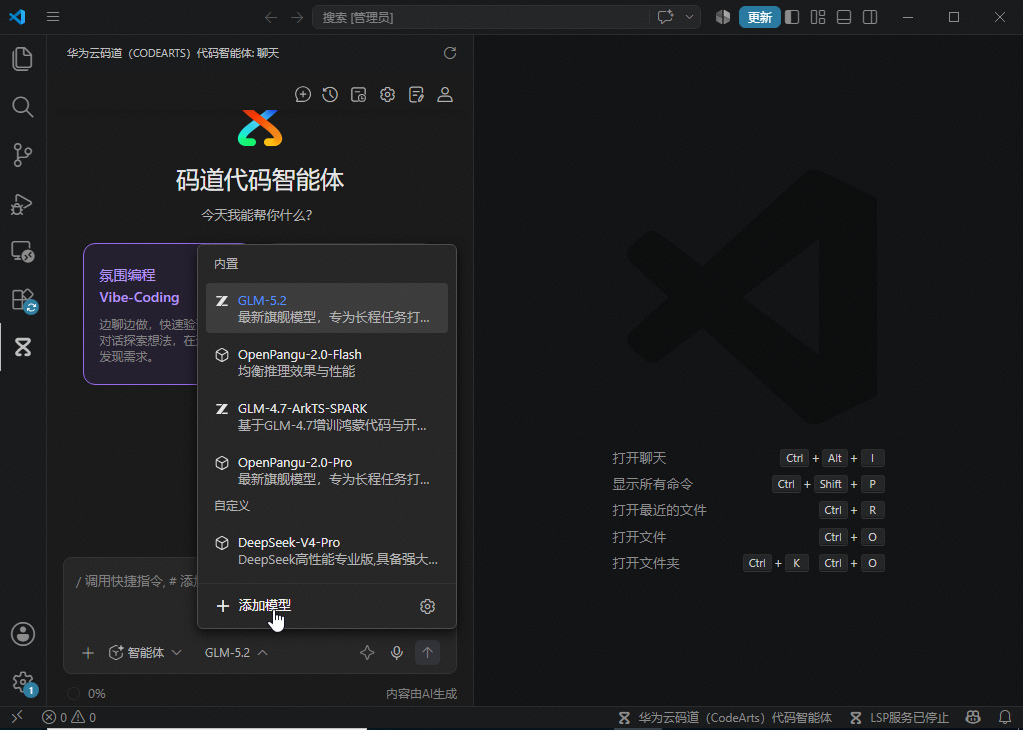Image resolution: width=1023 pixels, height=730 pixels.
Task: Open the Manage gear in the activity bar
Action: click(x=23, y=682)
